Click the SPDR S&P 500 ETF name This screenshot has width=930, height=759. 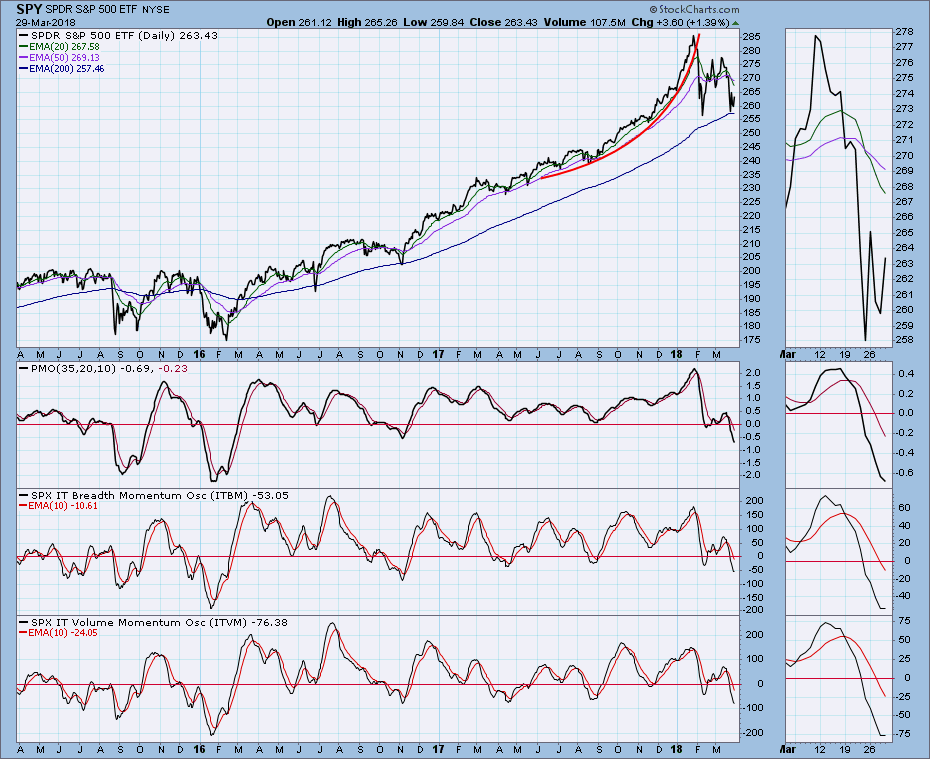93,10
